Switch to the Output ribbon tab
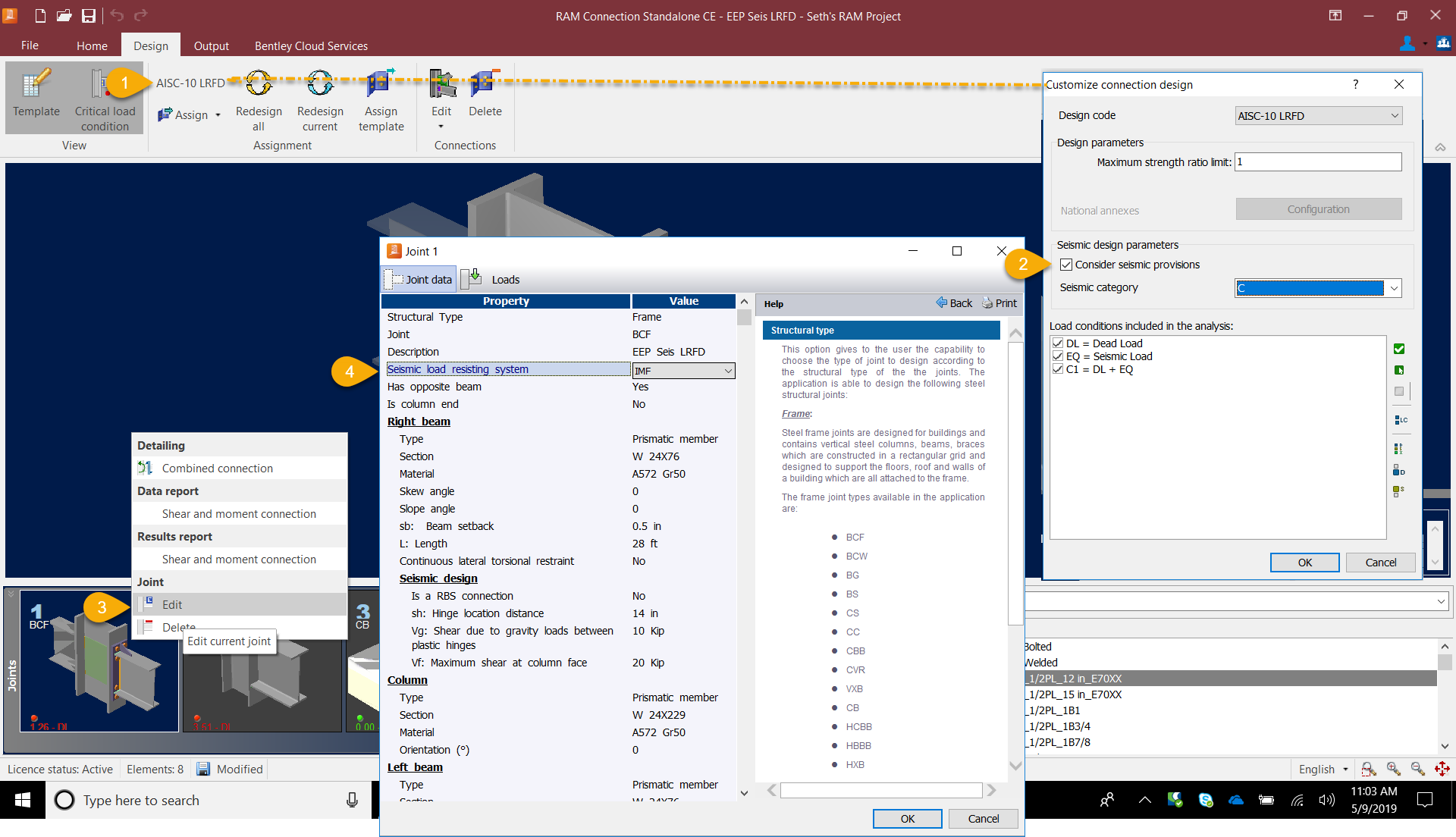Viewport: 1456px width, 837px height. pyautogui.click(x=211, y=45)
